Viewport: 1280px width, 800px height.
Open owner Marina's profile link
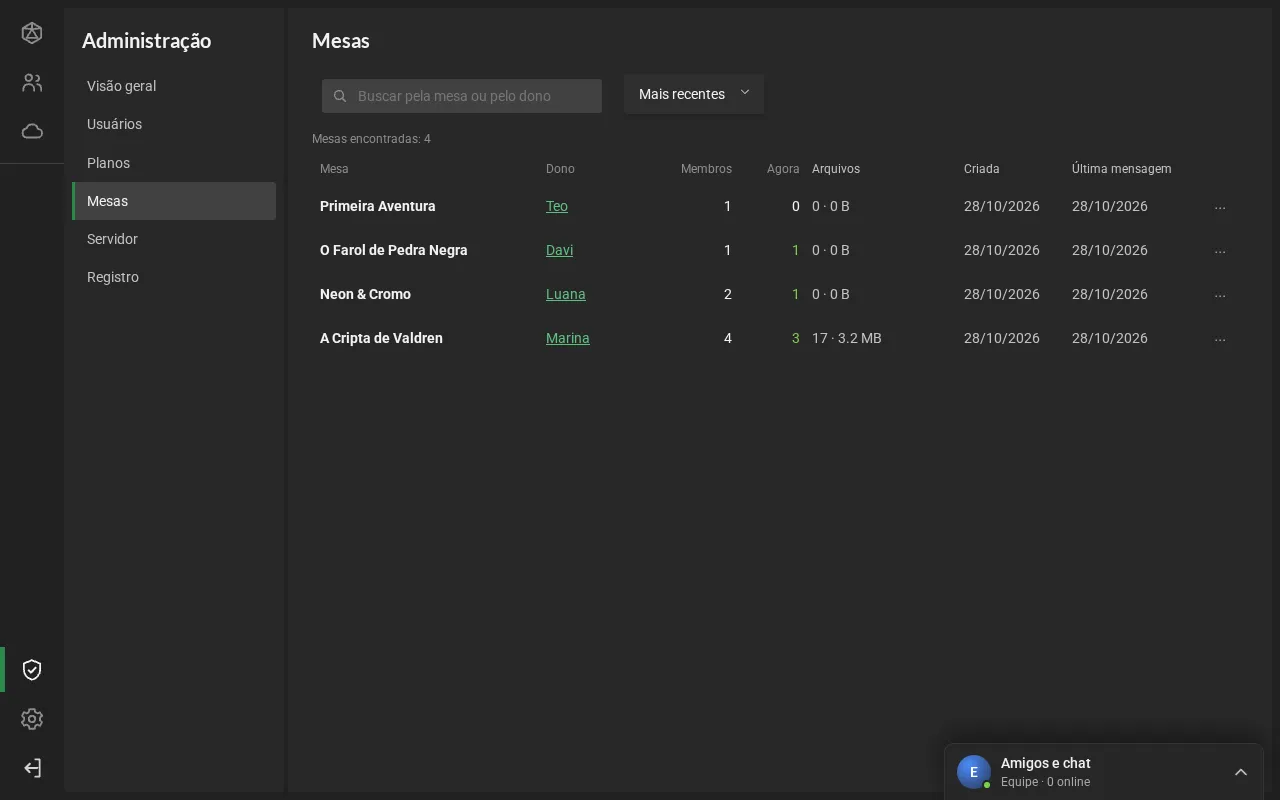point(568,338)
